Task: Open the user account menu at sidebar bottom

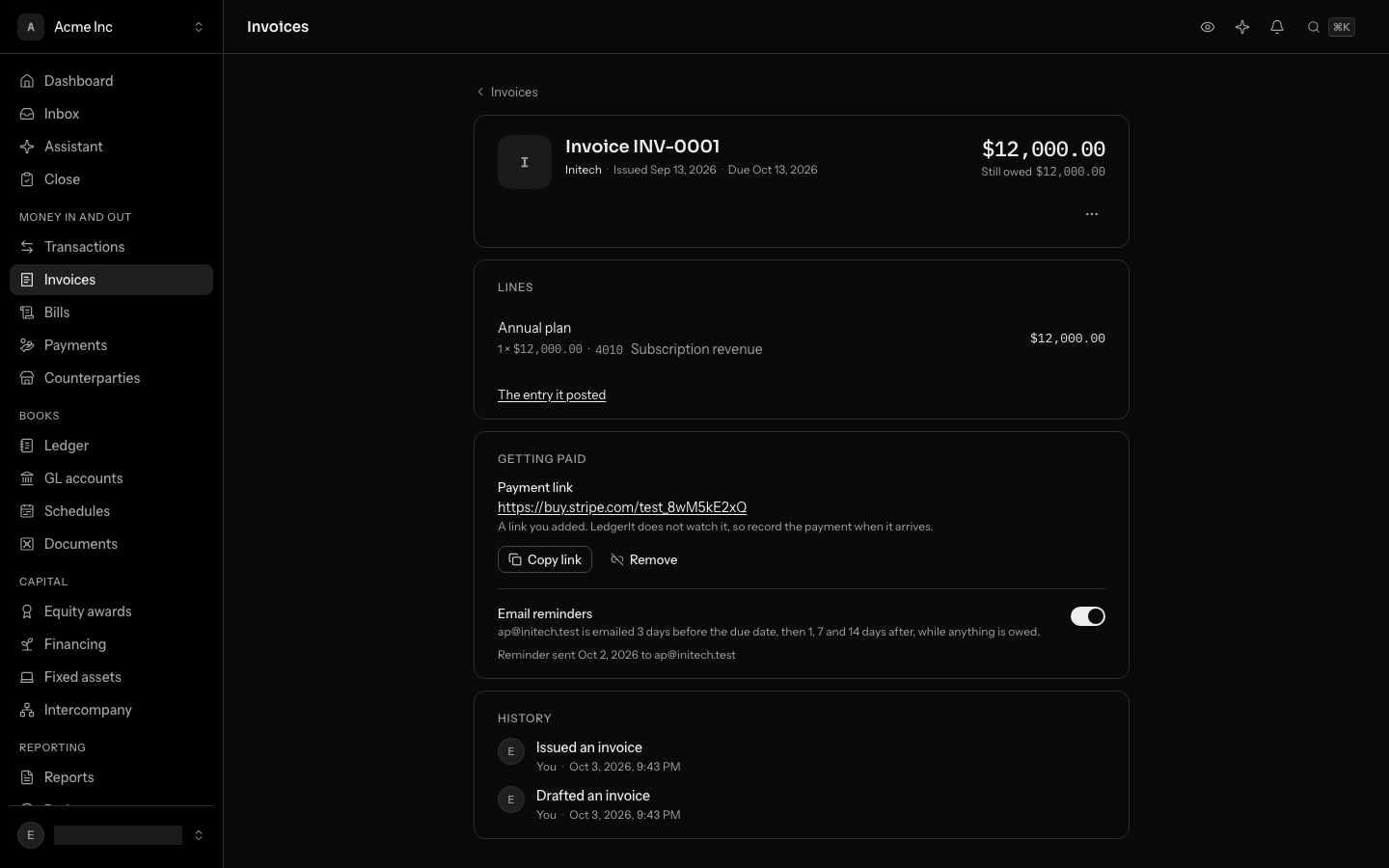Action: [x=112, y=835]
